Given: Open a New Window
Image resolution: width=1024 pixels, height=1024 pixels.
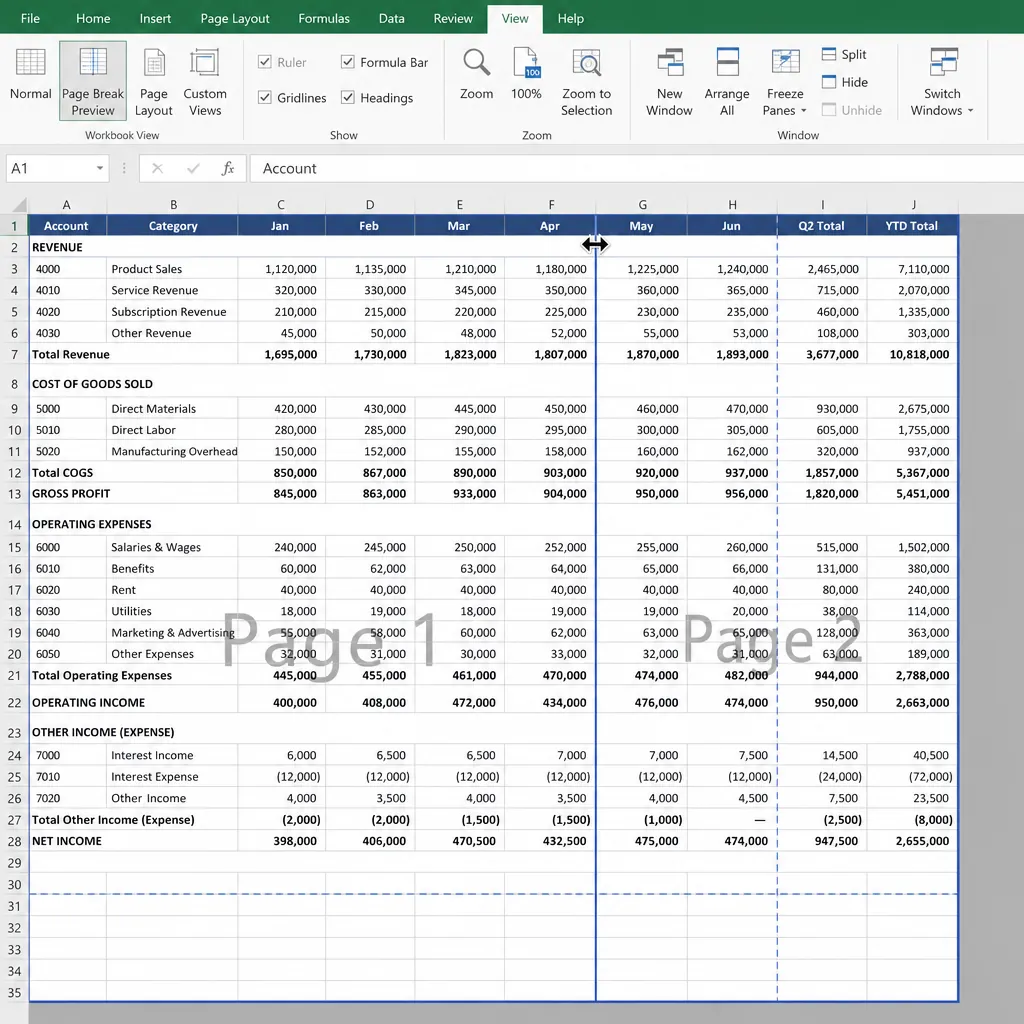Looking at the screenshot, I should click(669, 82).
